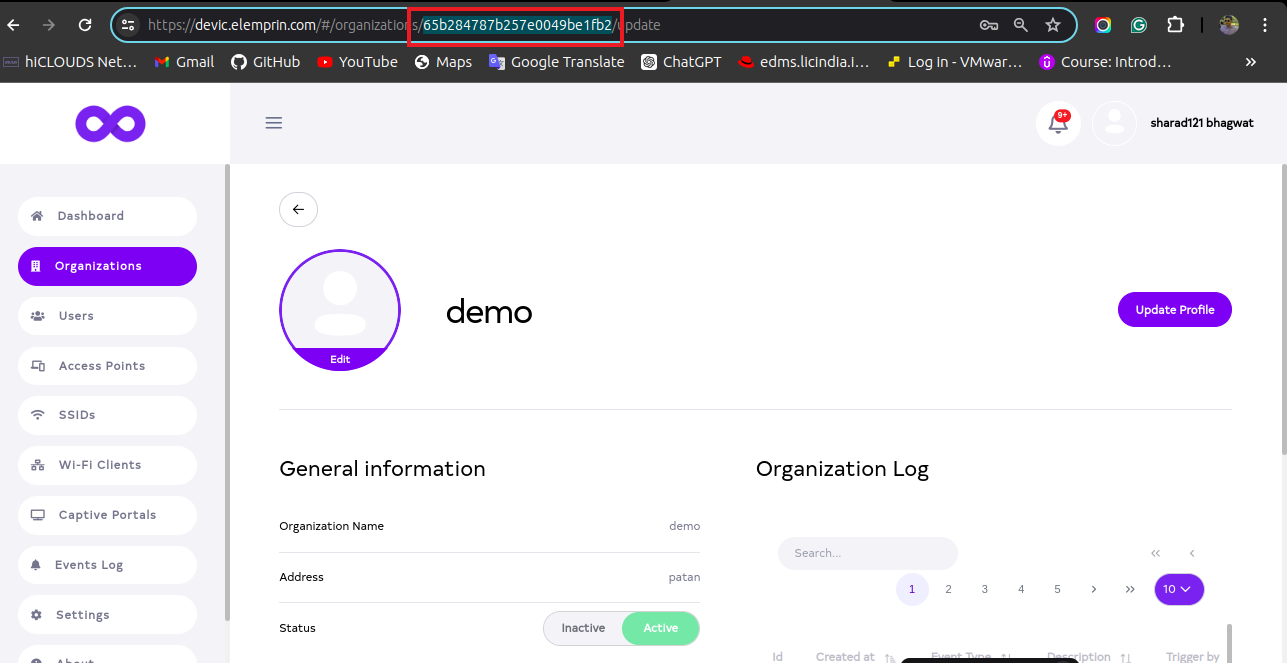This screenshot has width=1287, height=663.
Task: Click the purple infinity logo
Action: click(110, 124)
